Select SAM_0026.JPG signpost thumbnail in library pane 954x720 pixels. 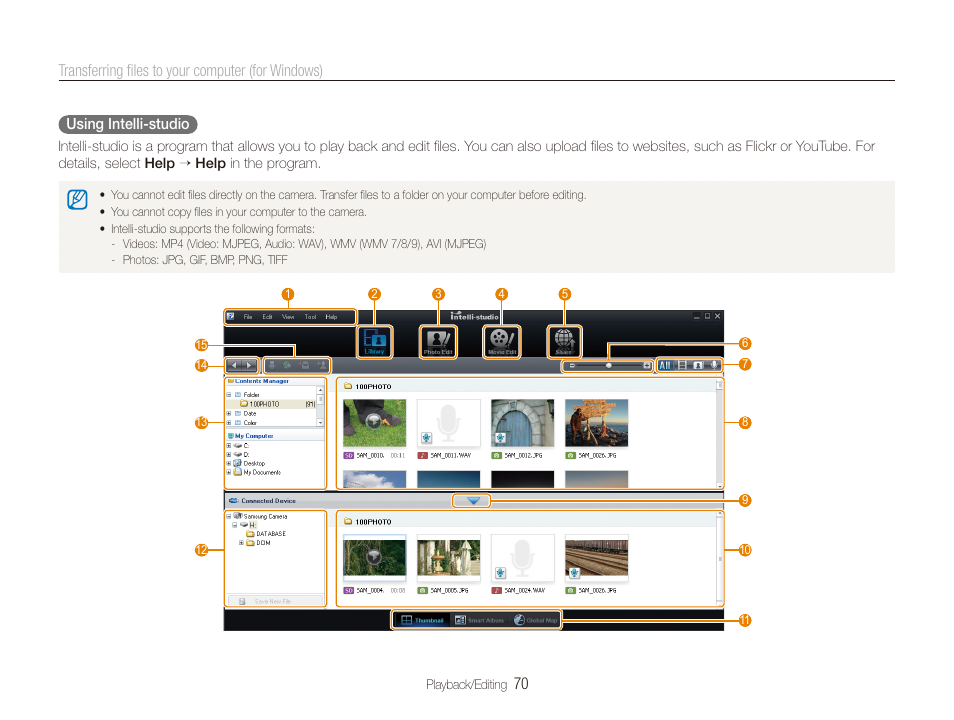pyautogui.click(x=596, y=423)
